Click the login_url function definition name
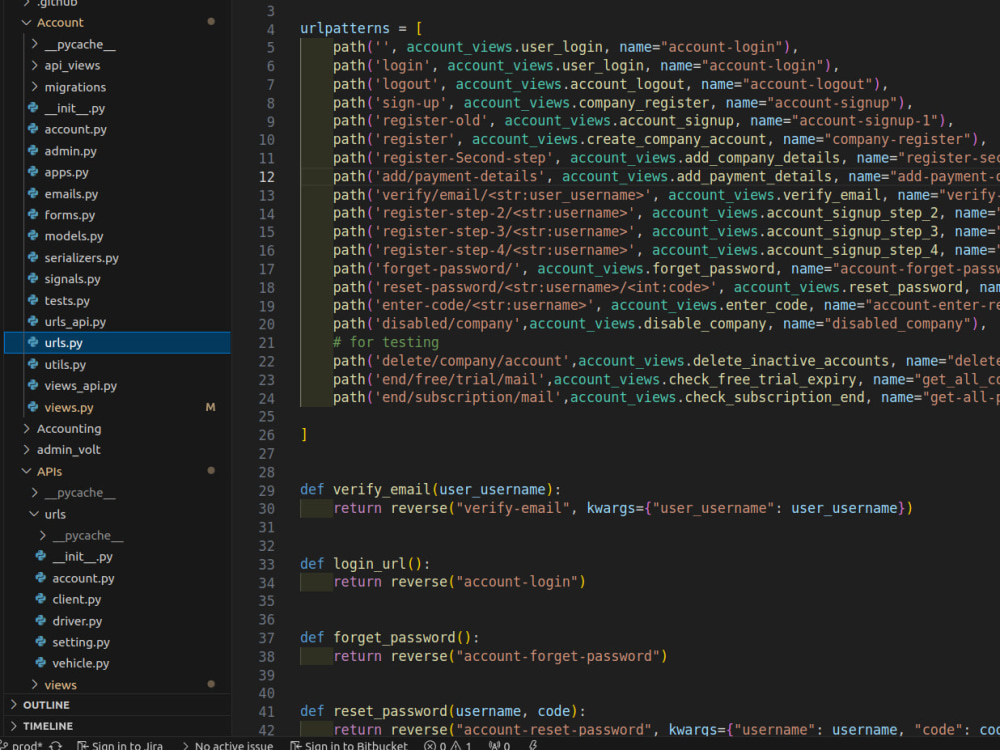The height and width of the screenshot is (750, 1000). [369, 564]
